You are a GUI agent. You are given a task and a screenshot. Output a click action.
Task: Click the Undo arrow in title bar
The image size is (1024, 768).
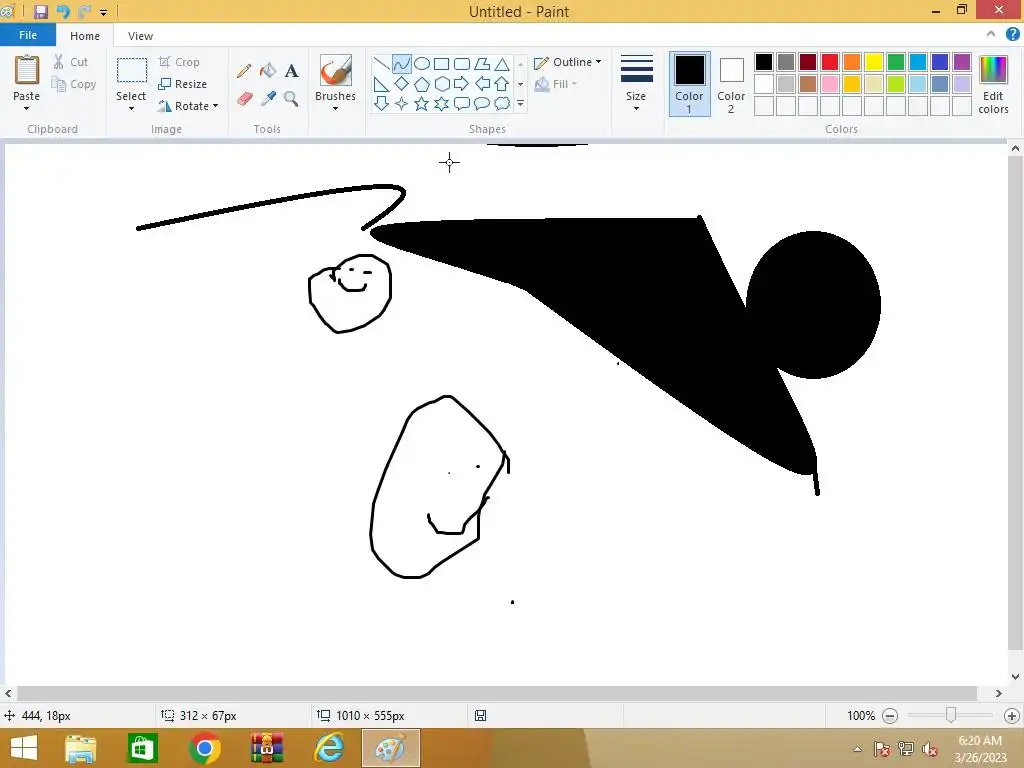(x=63, y=12)
